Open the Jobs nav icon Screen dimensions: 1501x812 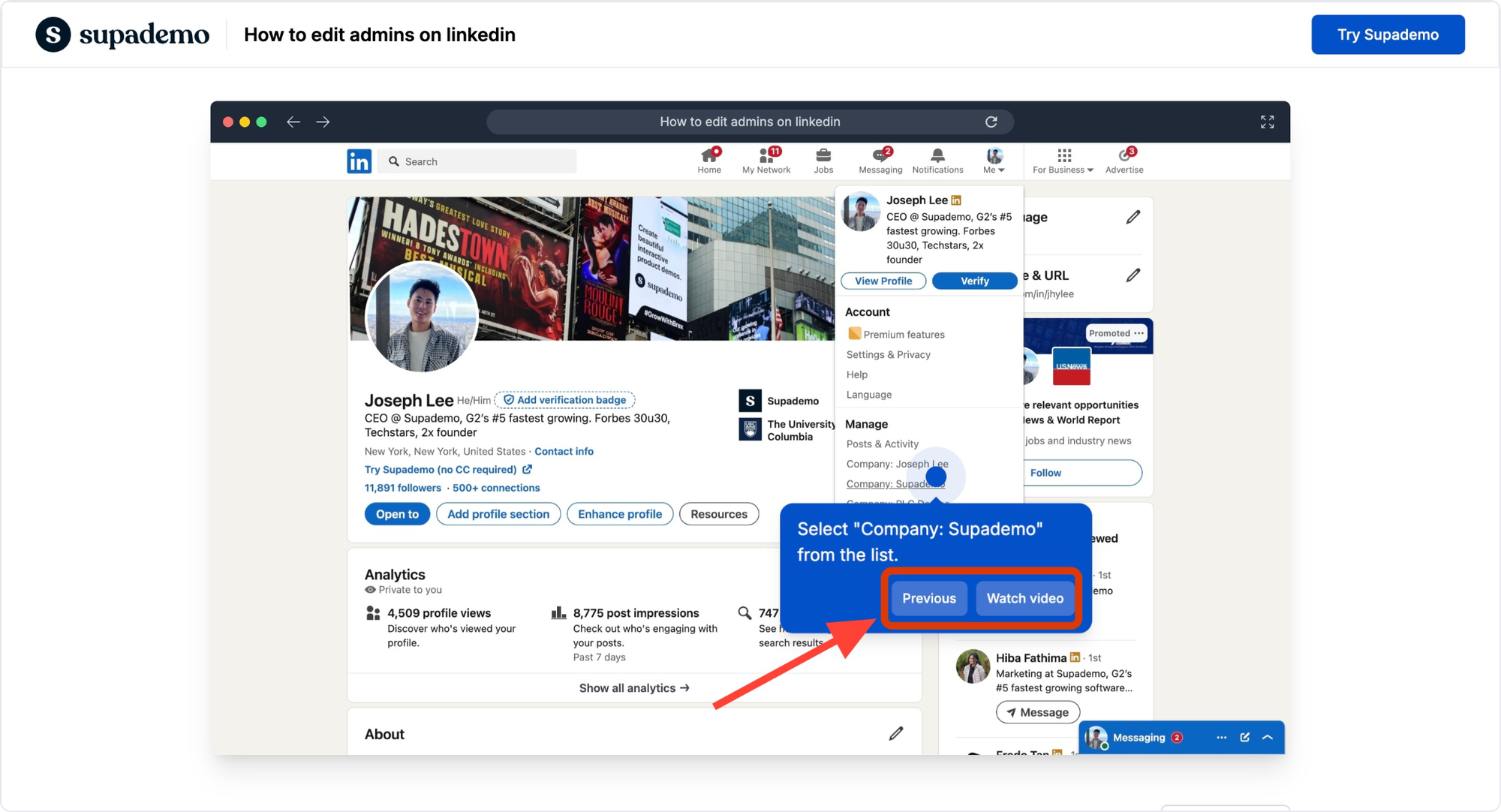pos(823,161)
